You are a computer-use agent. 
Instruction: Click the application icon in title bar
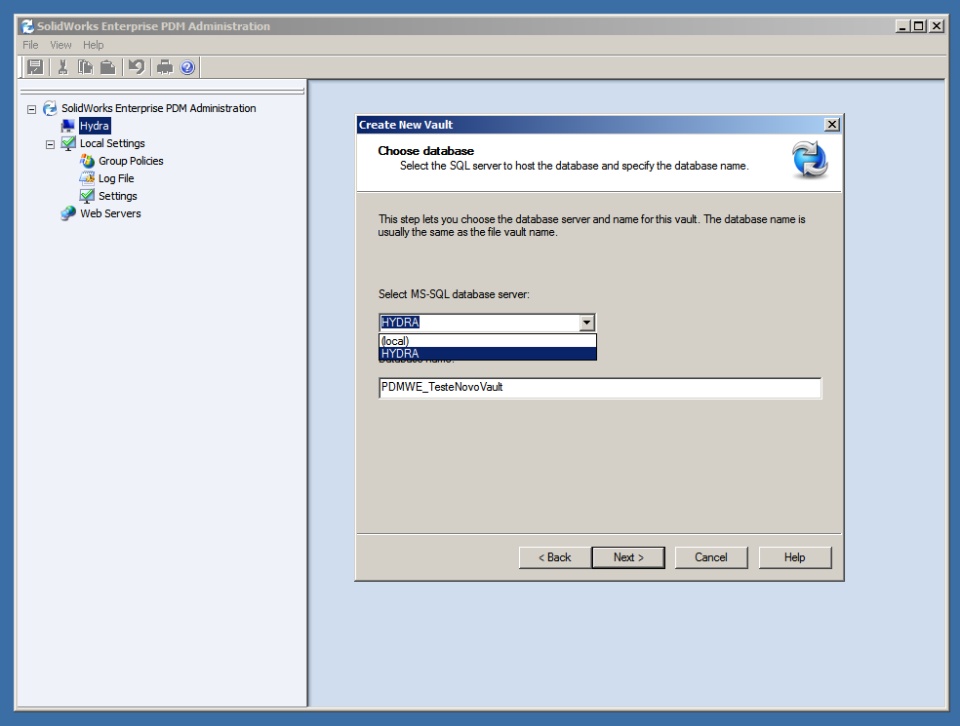click(28, 26)
